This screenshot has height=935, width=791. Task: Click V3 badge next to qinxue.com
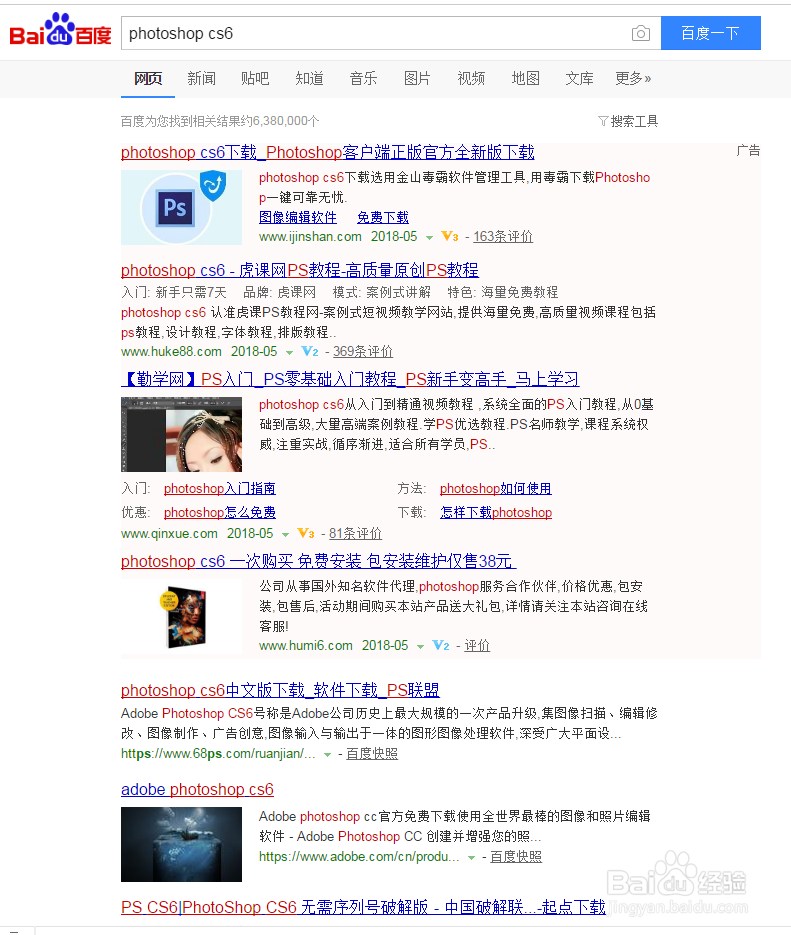tap(306, 534)
